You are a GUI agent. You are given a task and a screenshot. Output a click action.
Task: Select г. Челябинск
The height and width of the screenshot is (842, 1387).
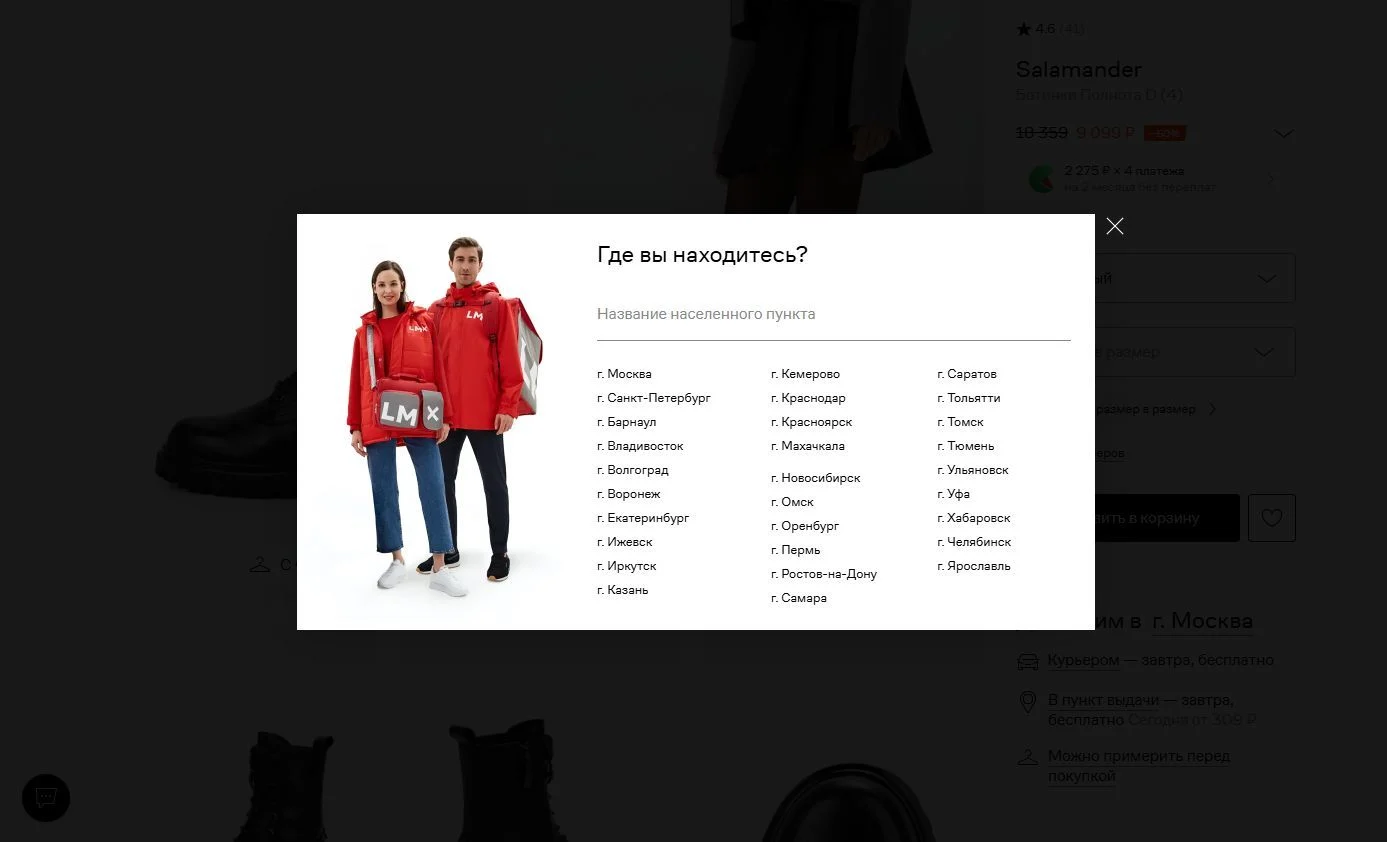974,542
